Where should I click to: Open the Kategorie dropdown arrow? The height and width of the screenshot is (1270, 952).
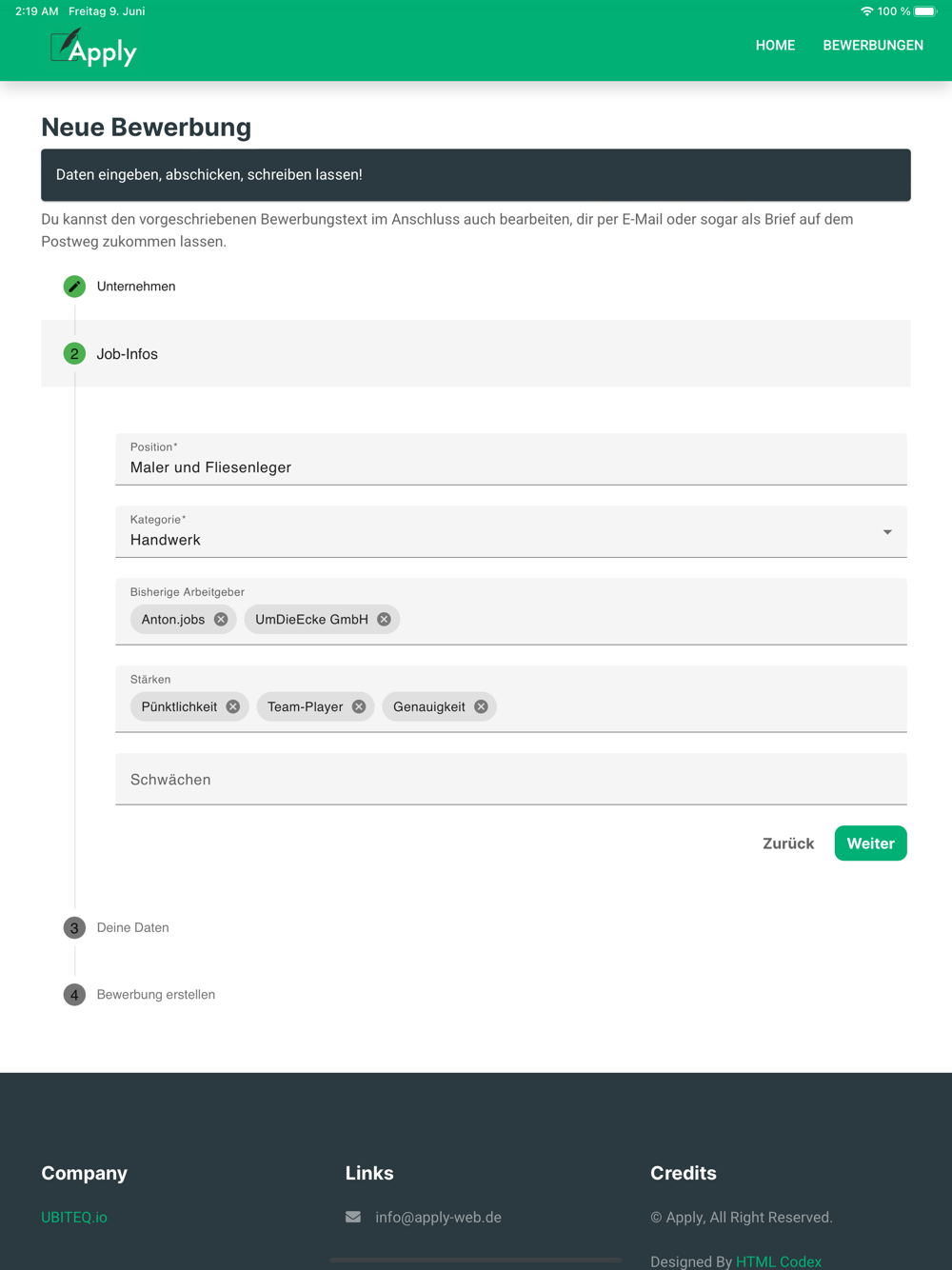click(x=887, y=532)
